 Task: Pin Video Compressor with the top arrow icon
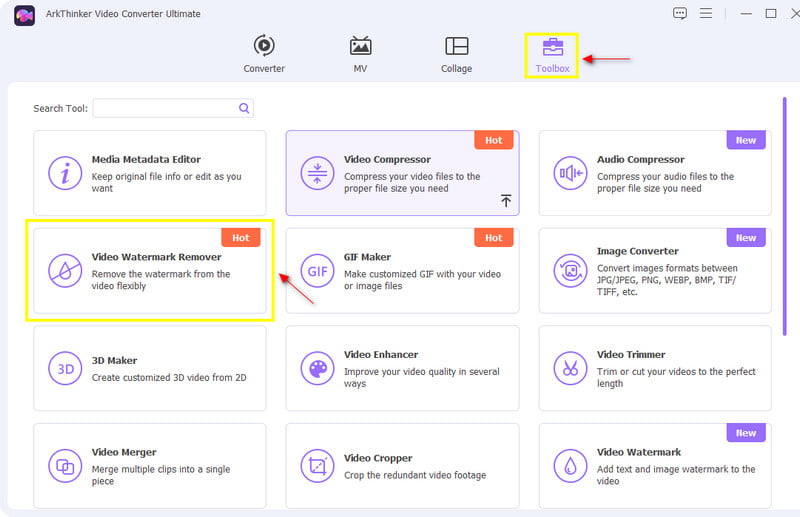[506, 201]
